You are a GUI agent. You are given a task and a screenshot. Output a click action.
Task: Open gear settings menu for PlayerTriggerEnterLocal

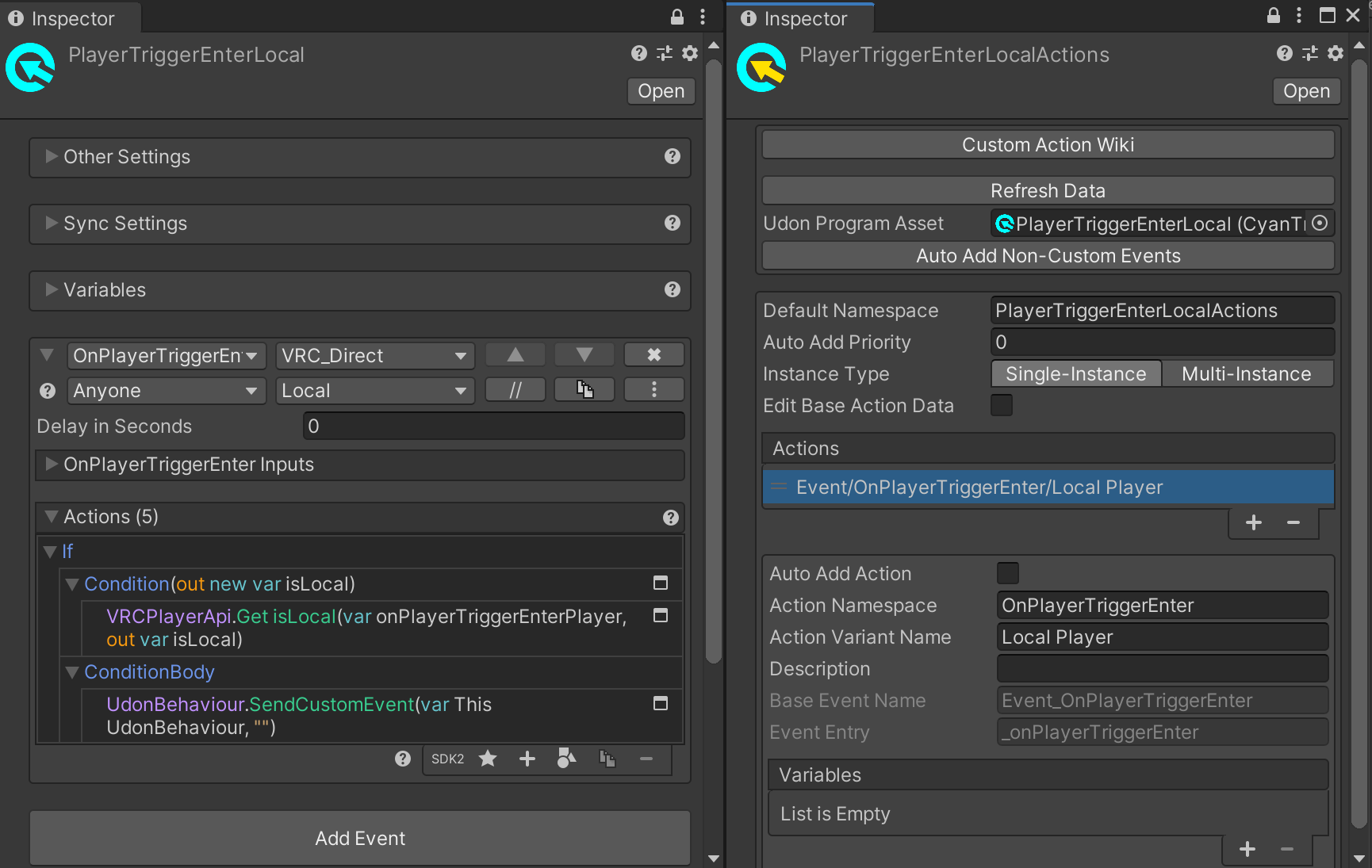[690, 53]
